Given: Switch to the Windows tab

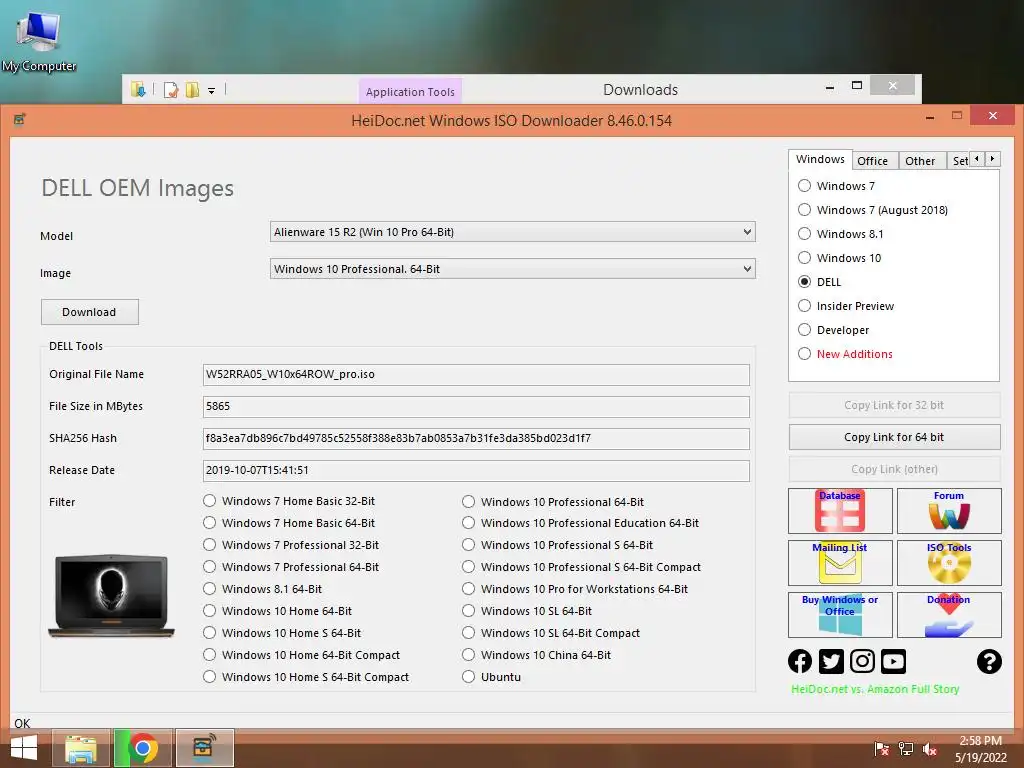Looking at the screenshot, I should click(820, 159).
